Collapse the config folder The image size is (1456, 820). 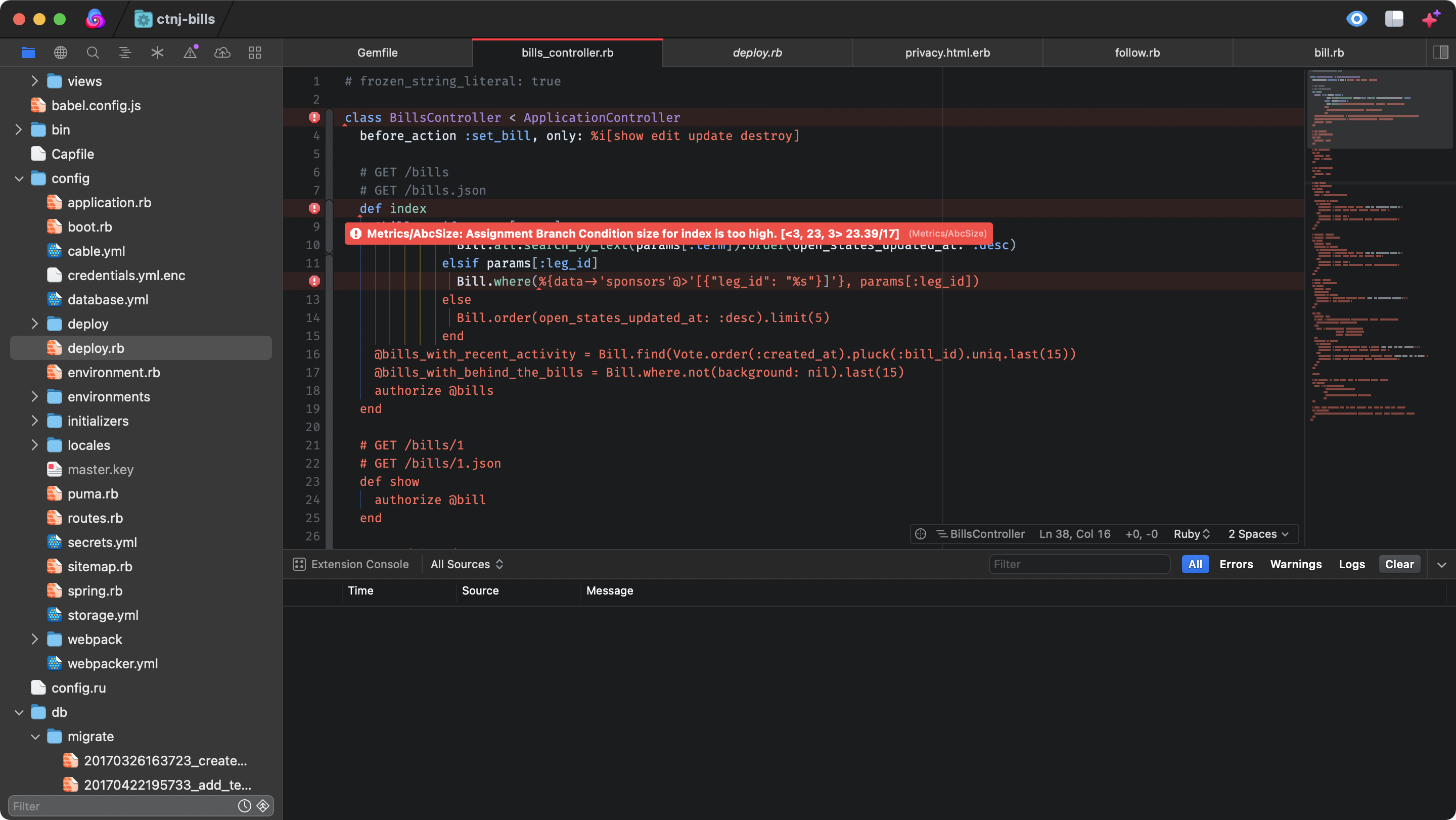tap(19, 178)
